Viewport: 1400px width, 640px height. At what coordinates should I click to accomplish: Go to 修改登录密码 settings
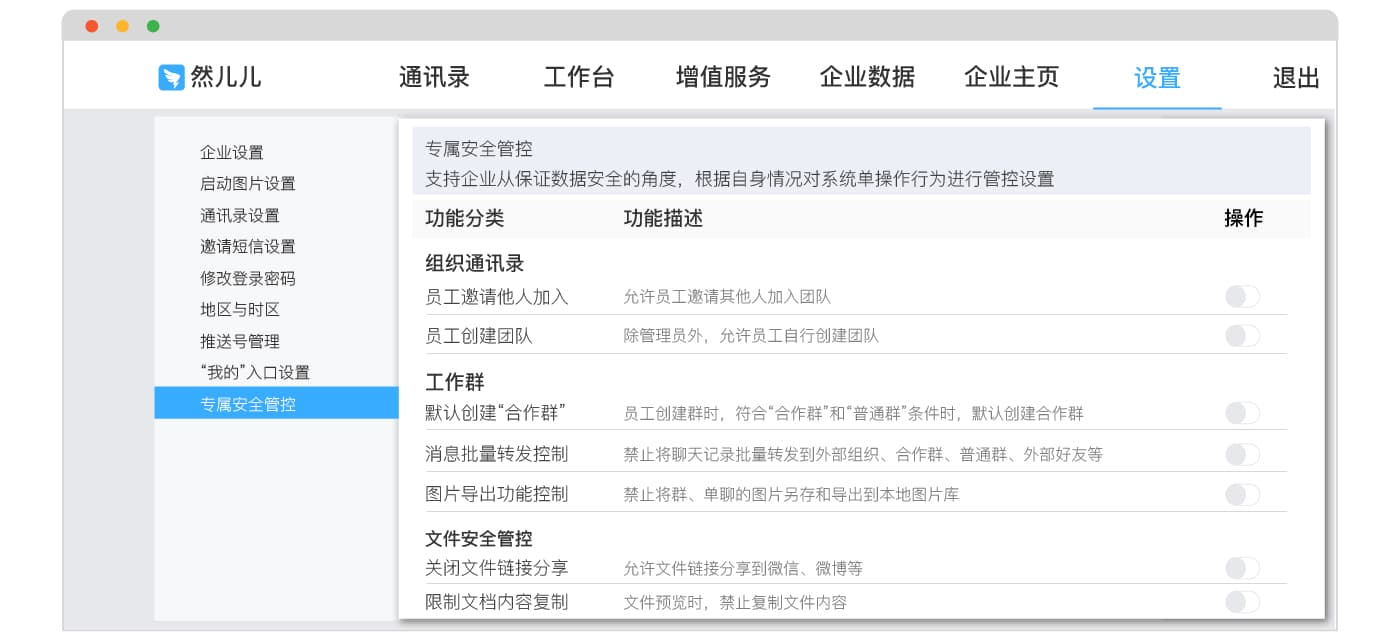click(248, 279)
